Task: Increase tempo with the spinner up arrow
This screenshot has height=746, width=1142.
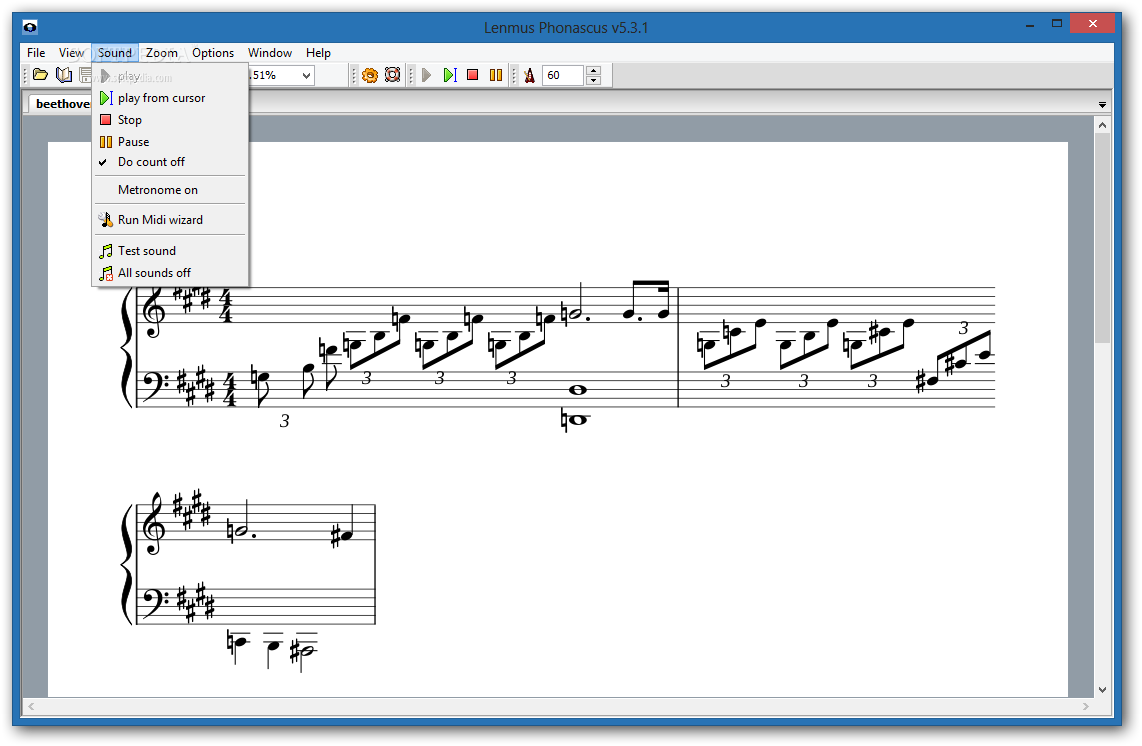Action: click(x=594, y=71)
